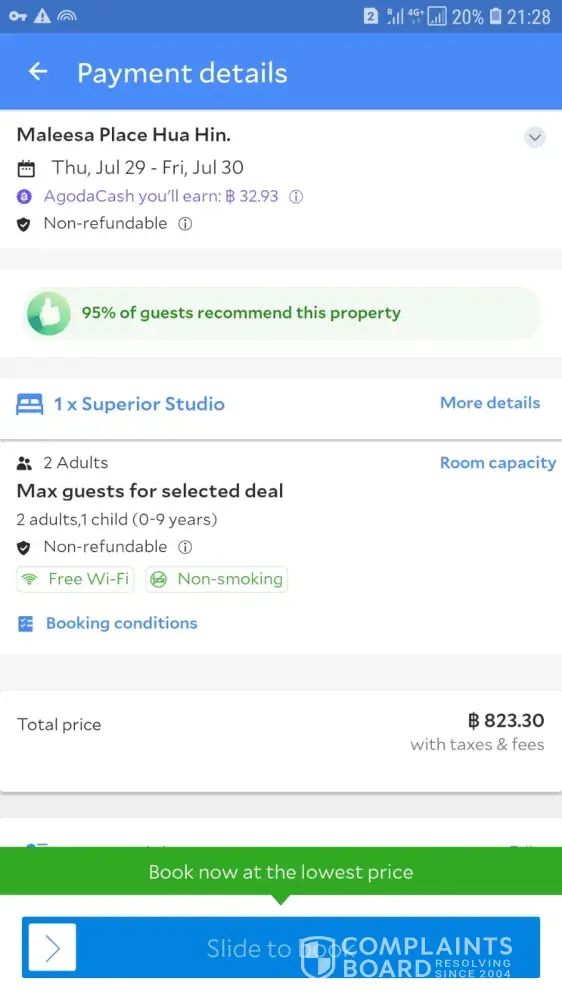Open Booking conditions link
562x1000 pixels.
[x=121, y=623]
